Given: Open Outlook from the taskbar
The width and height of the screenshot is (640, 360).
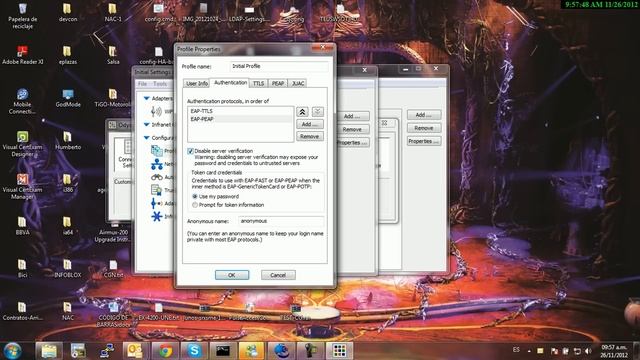Looking at the screenshot, I should pyautogui.click(x=136, y=351).
